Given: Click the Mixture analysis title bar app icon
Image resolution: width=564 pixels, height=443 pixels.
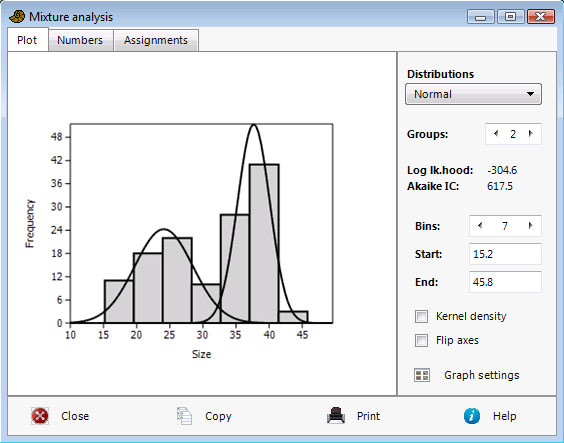Looking at the screenshot, I should [17, 17].
